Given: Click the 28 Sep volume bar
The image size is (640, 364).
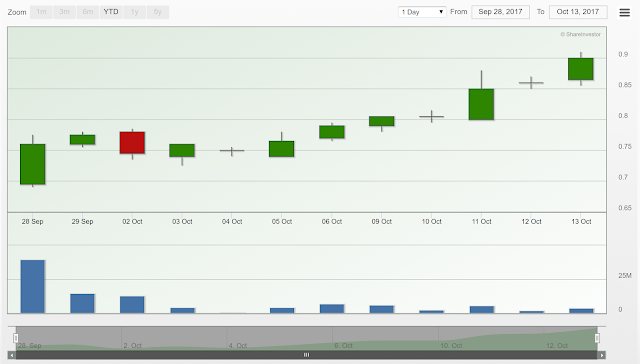Looking at the screenshot, I should [33, 286].
